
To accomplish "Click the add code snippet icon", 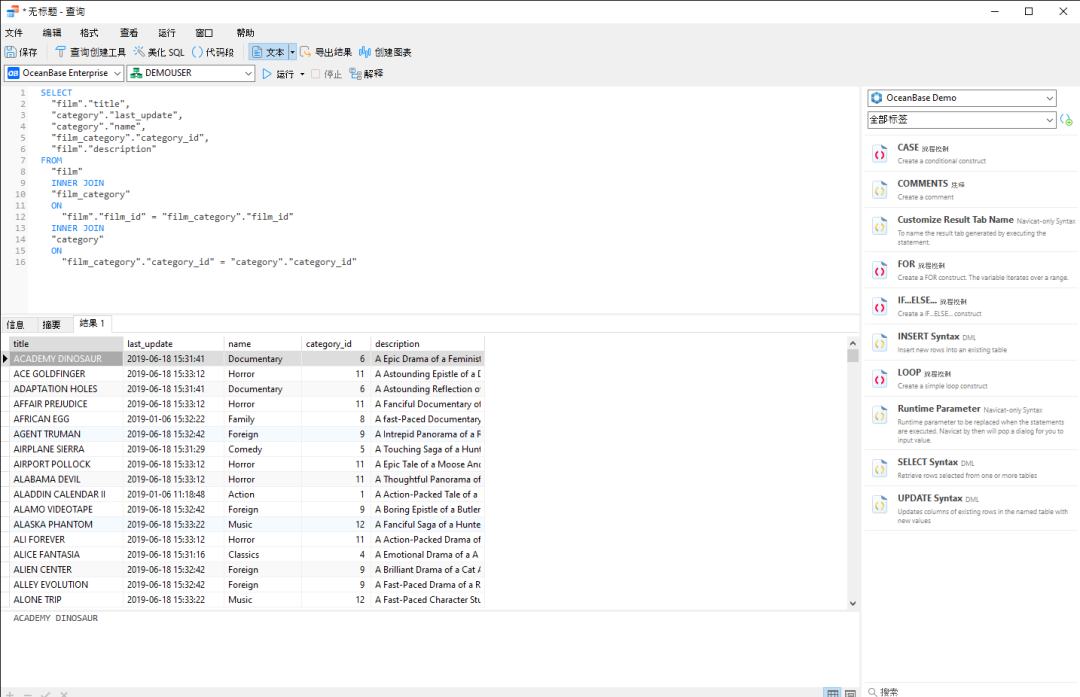I will point(1066,120).
